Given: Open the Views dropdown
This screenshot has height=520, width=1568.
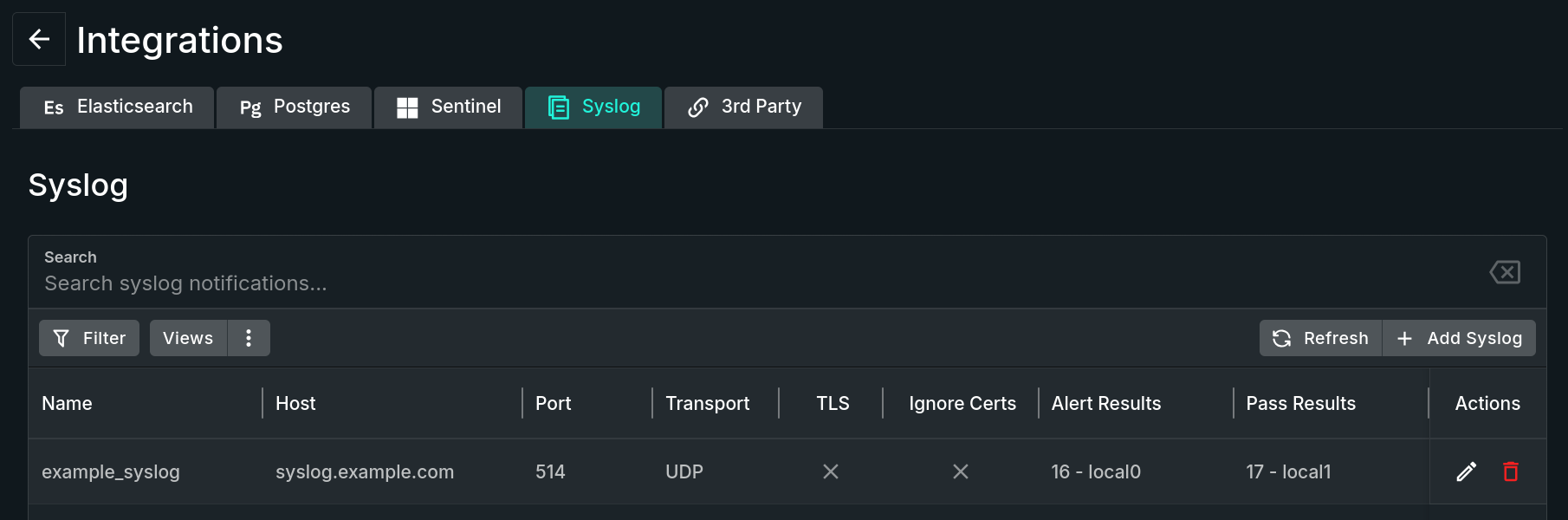Looking at the screenshot, I should [188, 338].
